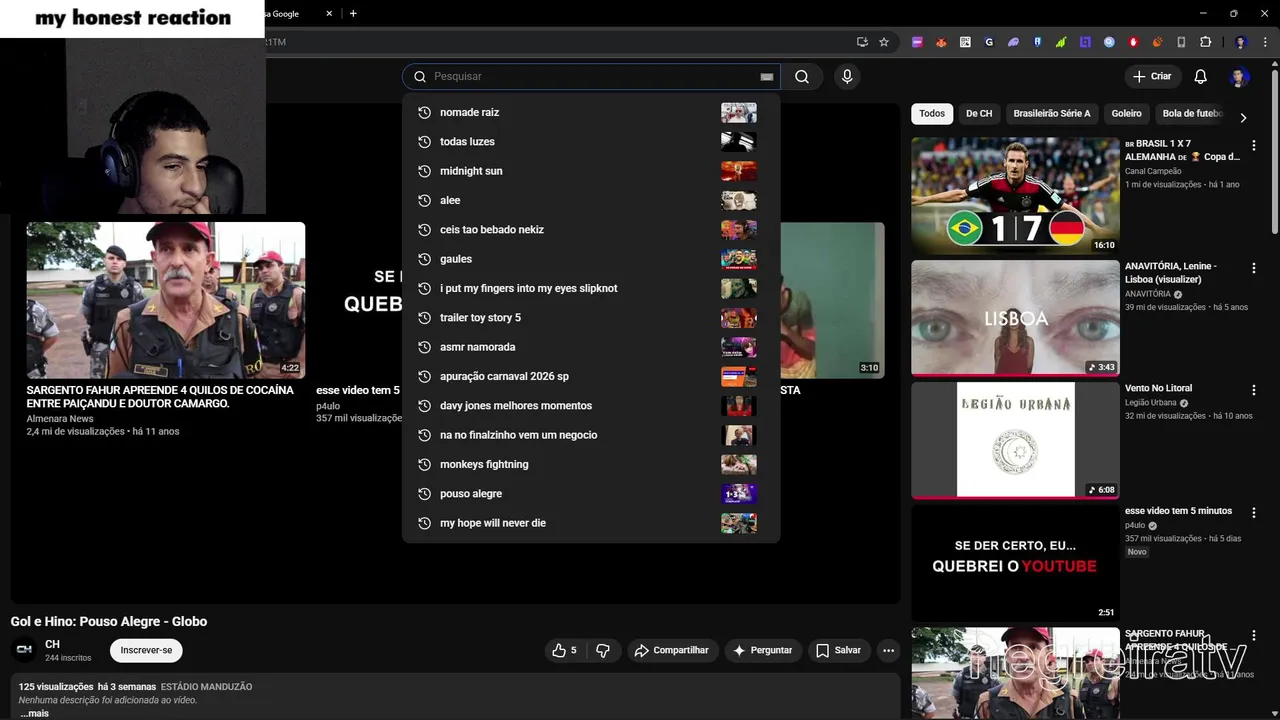Choose 'trailer toy story 5' suggestion
This screenshot has height=720, width=1280.
(x=591, y=318)
